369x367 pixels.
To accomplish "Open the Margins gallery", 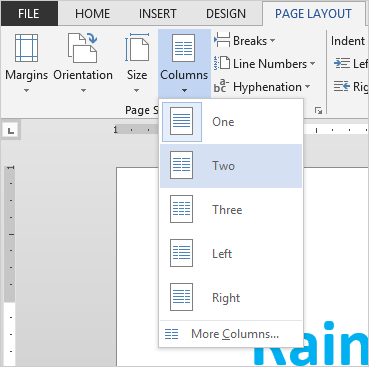I will (26, 63).
